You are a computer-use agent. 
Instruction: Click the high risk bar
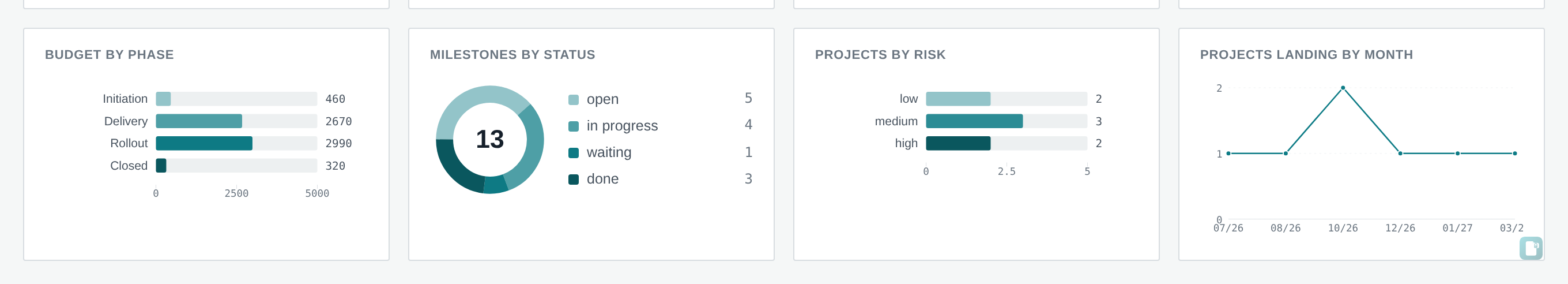958,143
